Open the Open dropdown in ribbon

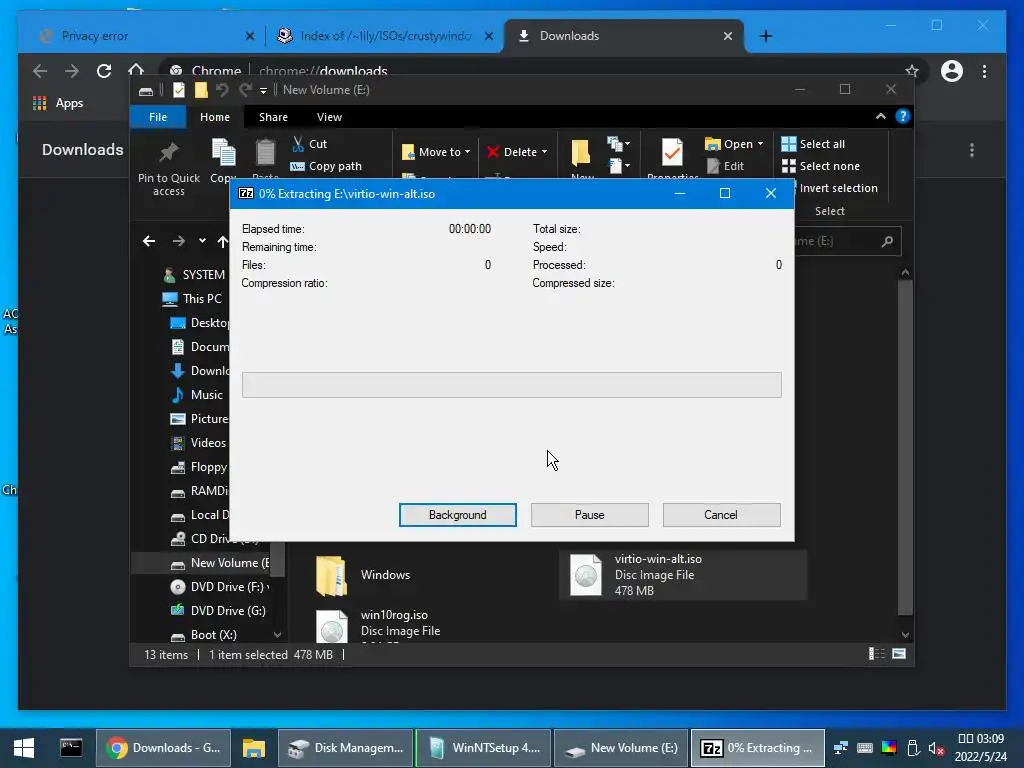[734, 144]
